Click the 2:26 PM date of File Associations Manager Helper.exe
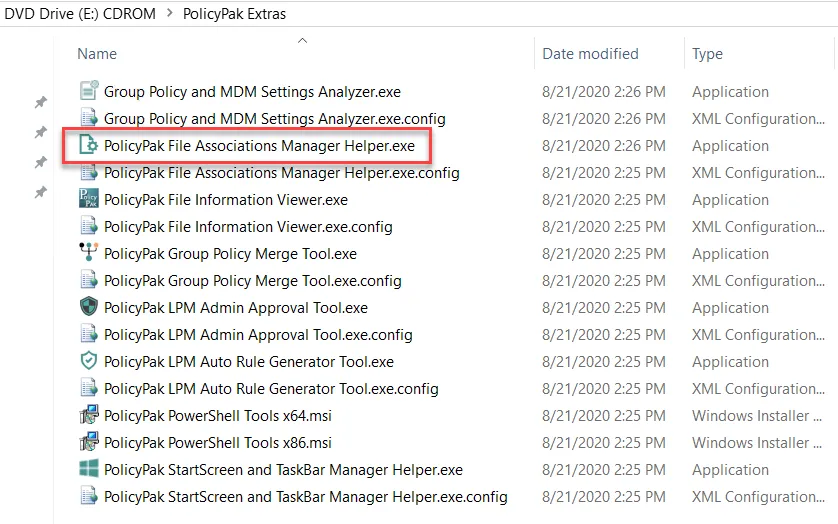Screen dimensions: 838x524 tap(604, 146)
